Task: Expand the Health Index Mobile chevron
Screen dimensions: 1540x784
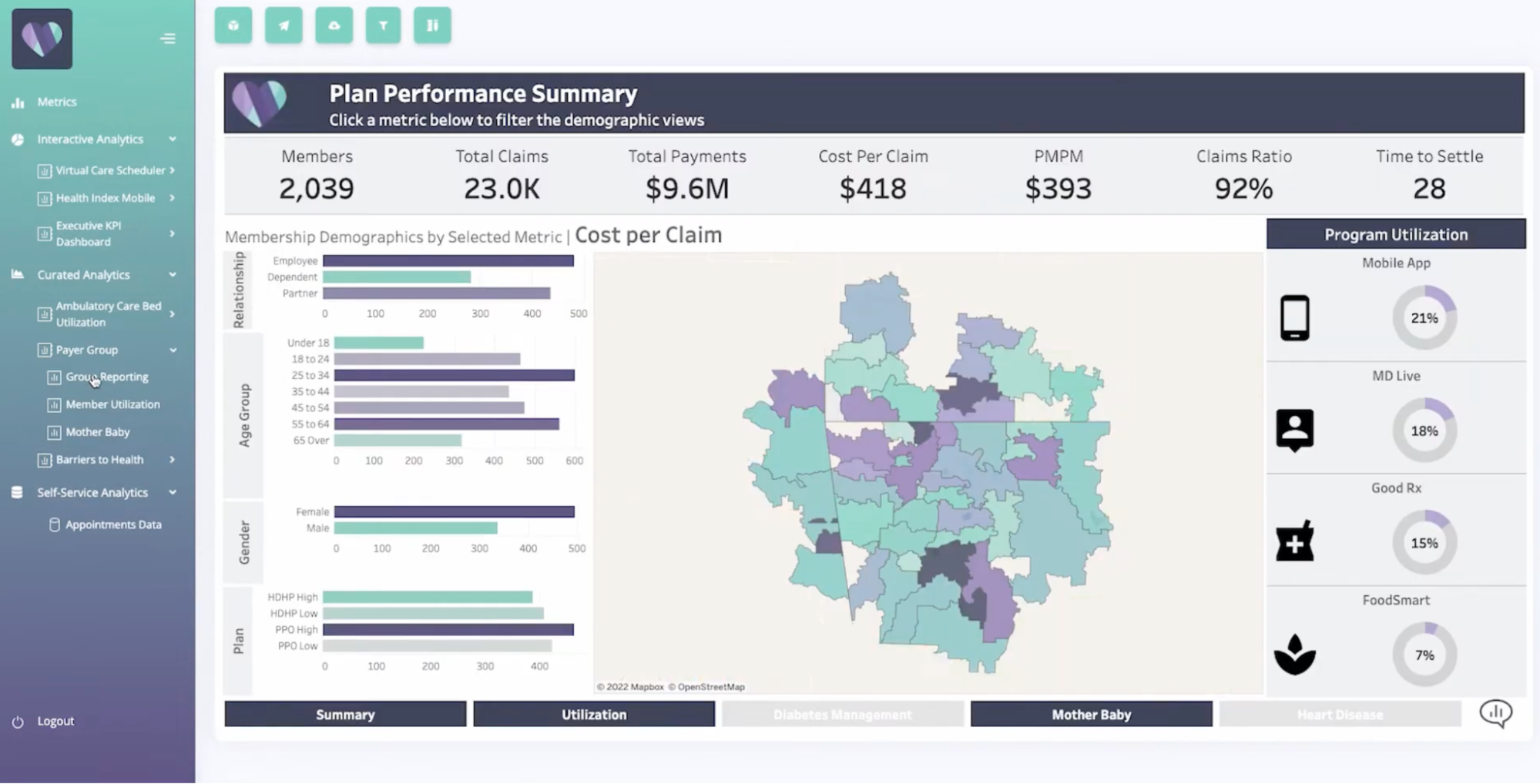Action: pyautogui.click(x=173, y=198)
